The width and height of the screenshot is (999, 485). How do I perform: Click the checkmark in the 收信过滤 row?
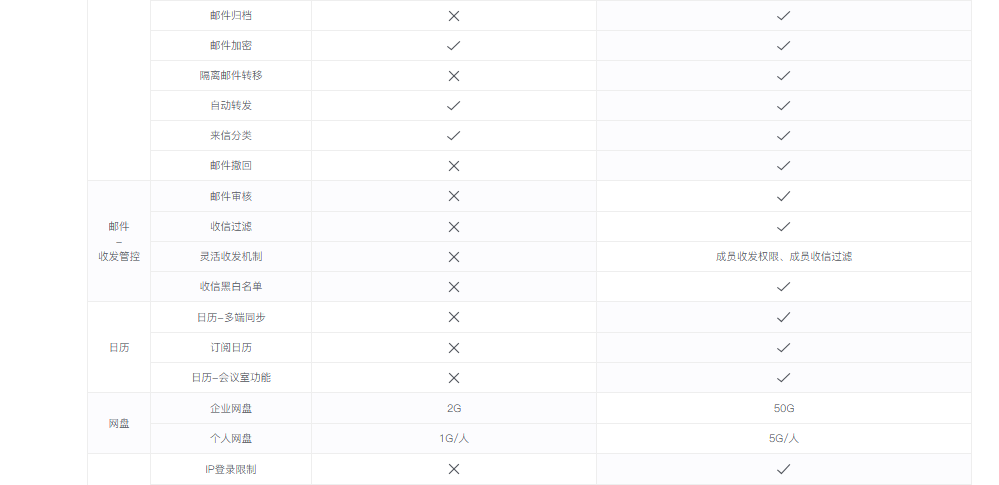point(784,226)
